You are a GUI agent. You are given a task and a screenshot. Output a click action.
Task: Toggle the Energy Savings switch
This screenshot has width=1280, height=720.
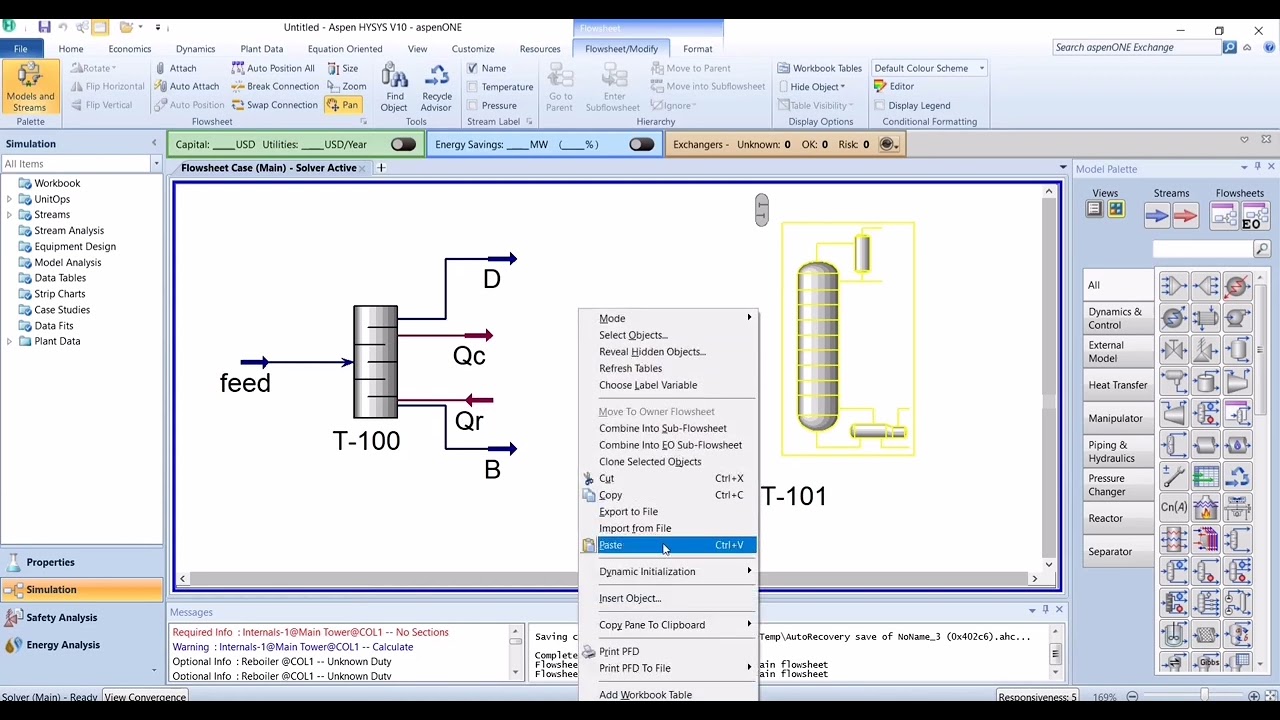(641, 145)
